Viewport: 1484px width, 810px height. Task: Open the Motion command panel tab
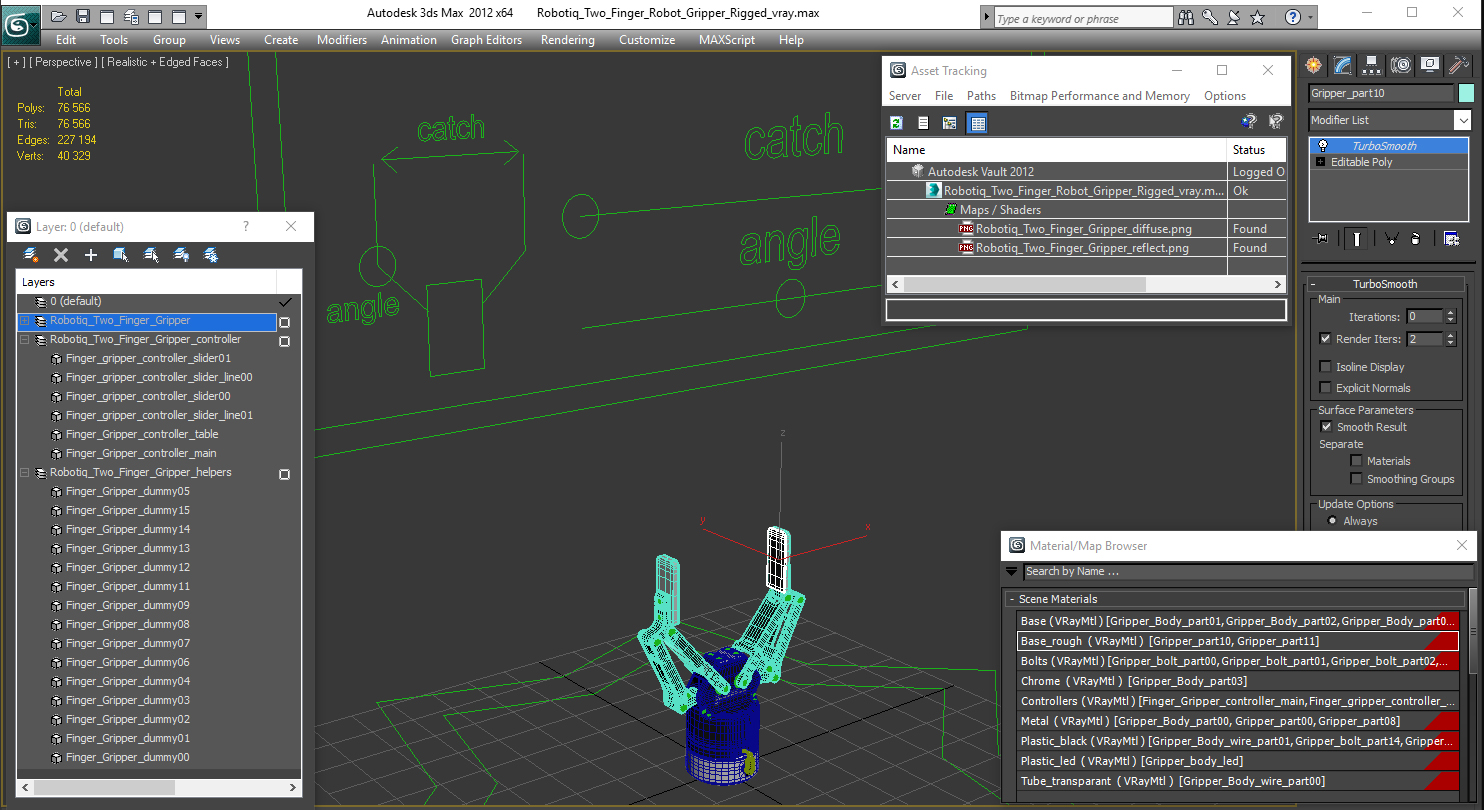[x=1401, y=65]
